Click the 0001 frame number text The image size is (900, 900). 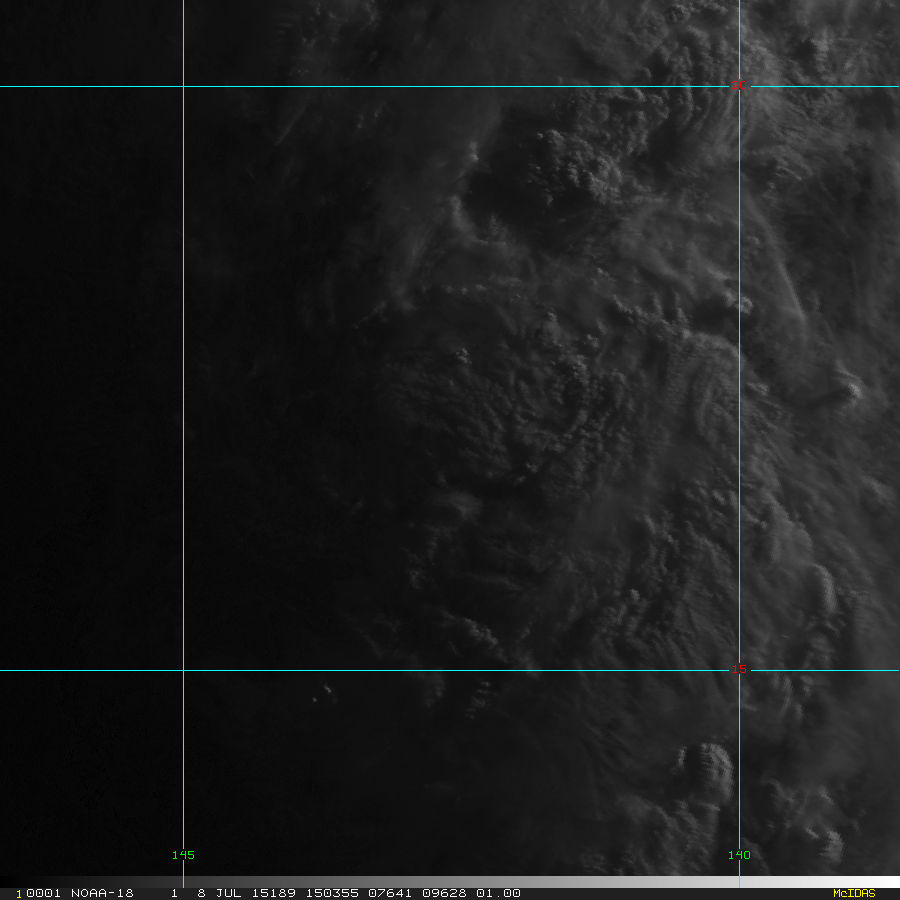coord(41,893)
